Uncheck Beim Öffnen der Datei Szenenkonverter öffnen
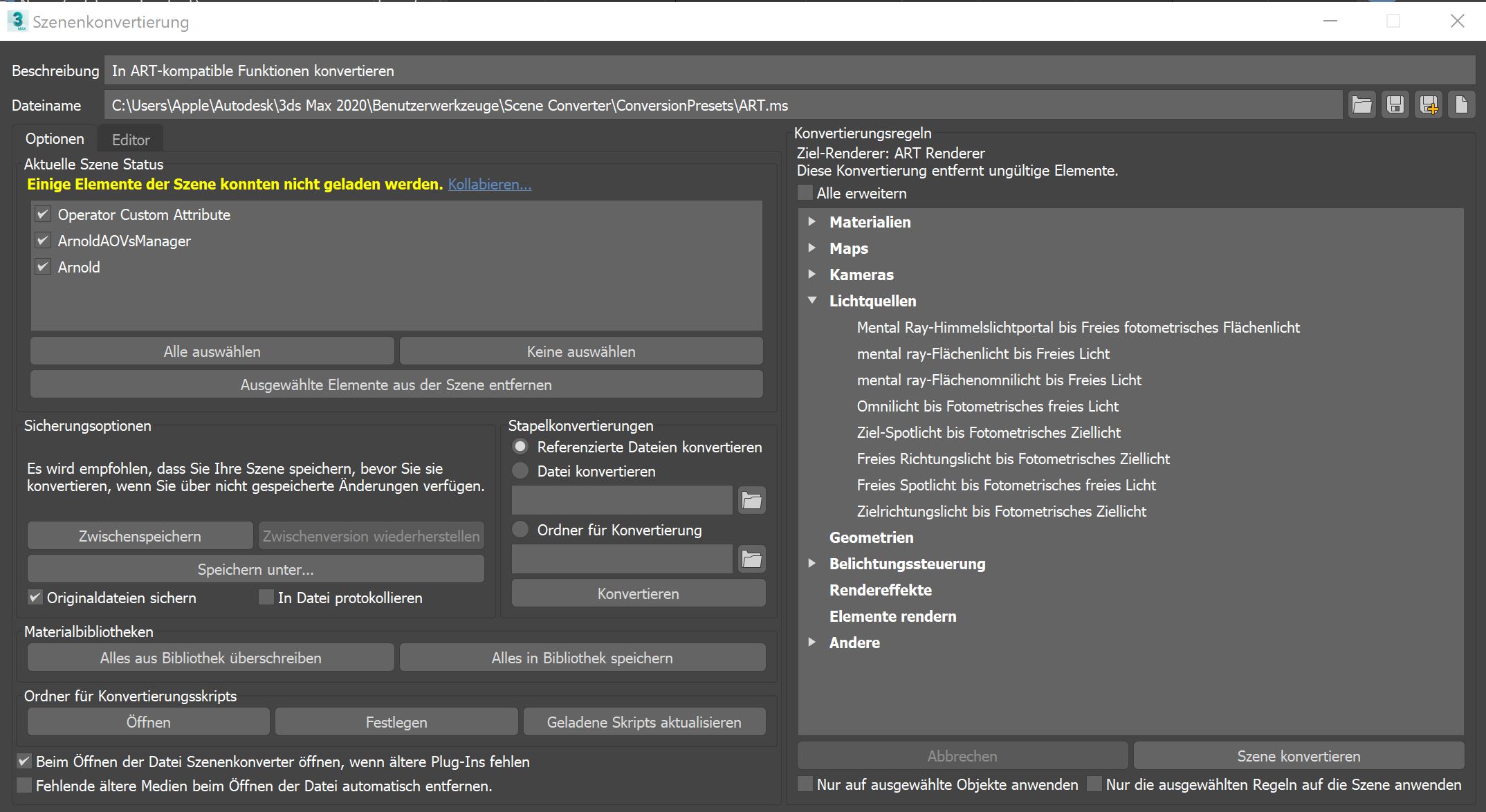 pyautogui.click(x=24, y=762)
